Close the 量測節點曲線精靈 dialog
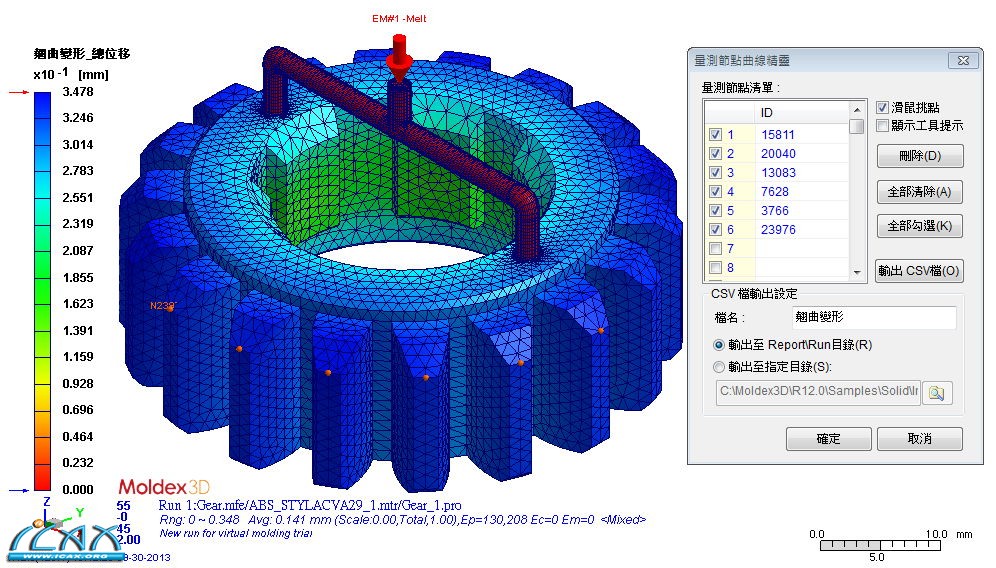996x568 pixels. 963,60
